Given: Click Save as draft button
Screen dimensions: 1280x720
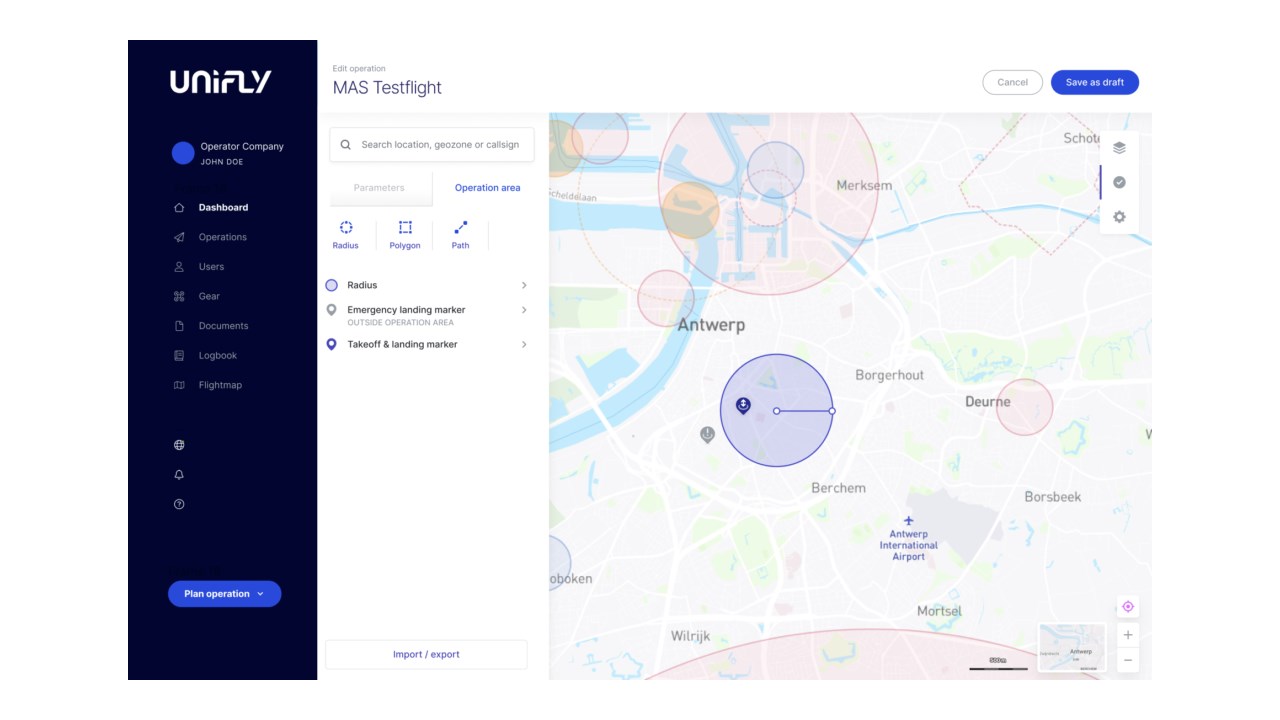Looking at the screenshot, I should click(1095, 82).
